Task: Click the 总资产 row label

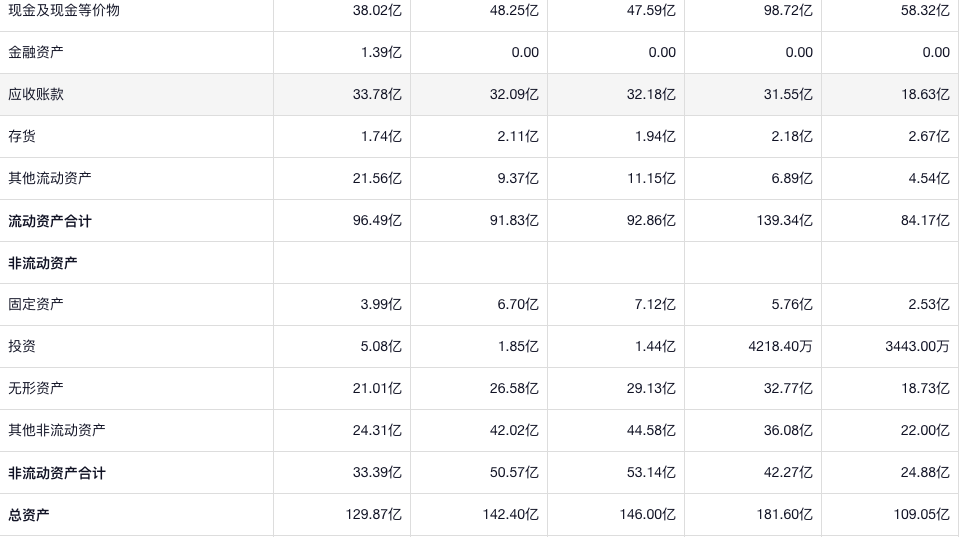Action: [29, 515]
